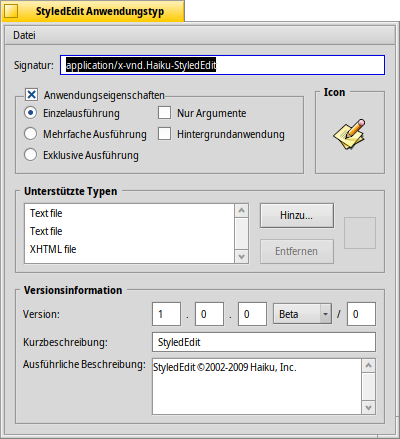Select the Exklusive Ausführung radio button

coord(30,155)
